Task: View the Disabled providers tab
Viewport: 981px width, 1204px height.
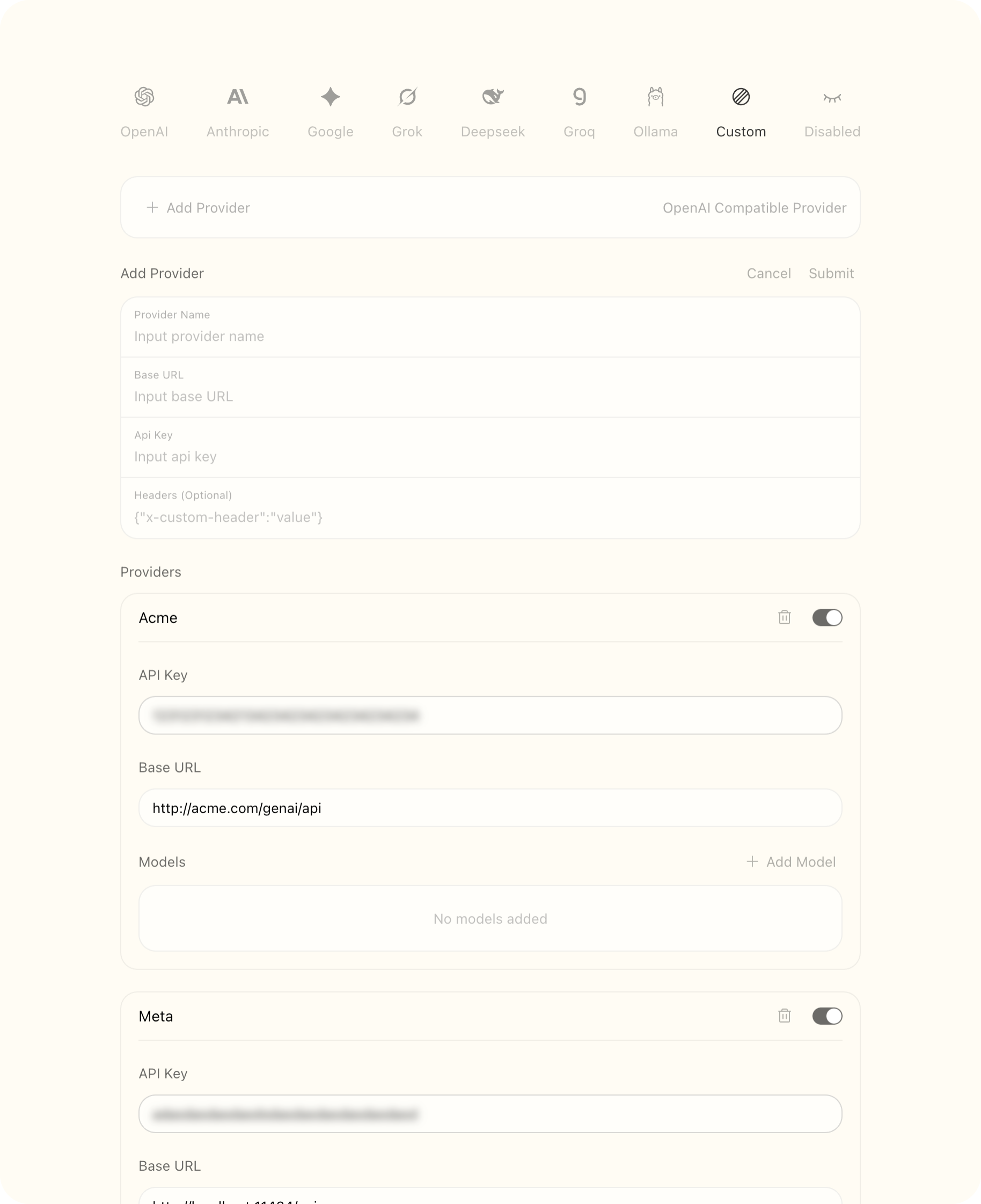Action: 832,110
